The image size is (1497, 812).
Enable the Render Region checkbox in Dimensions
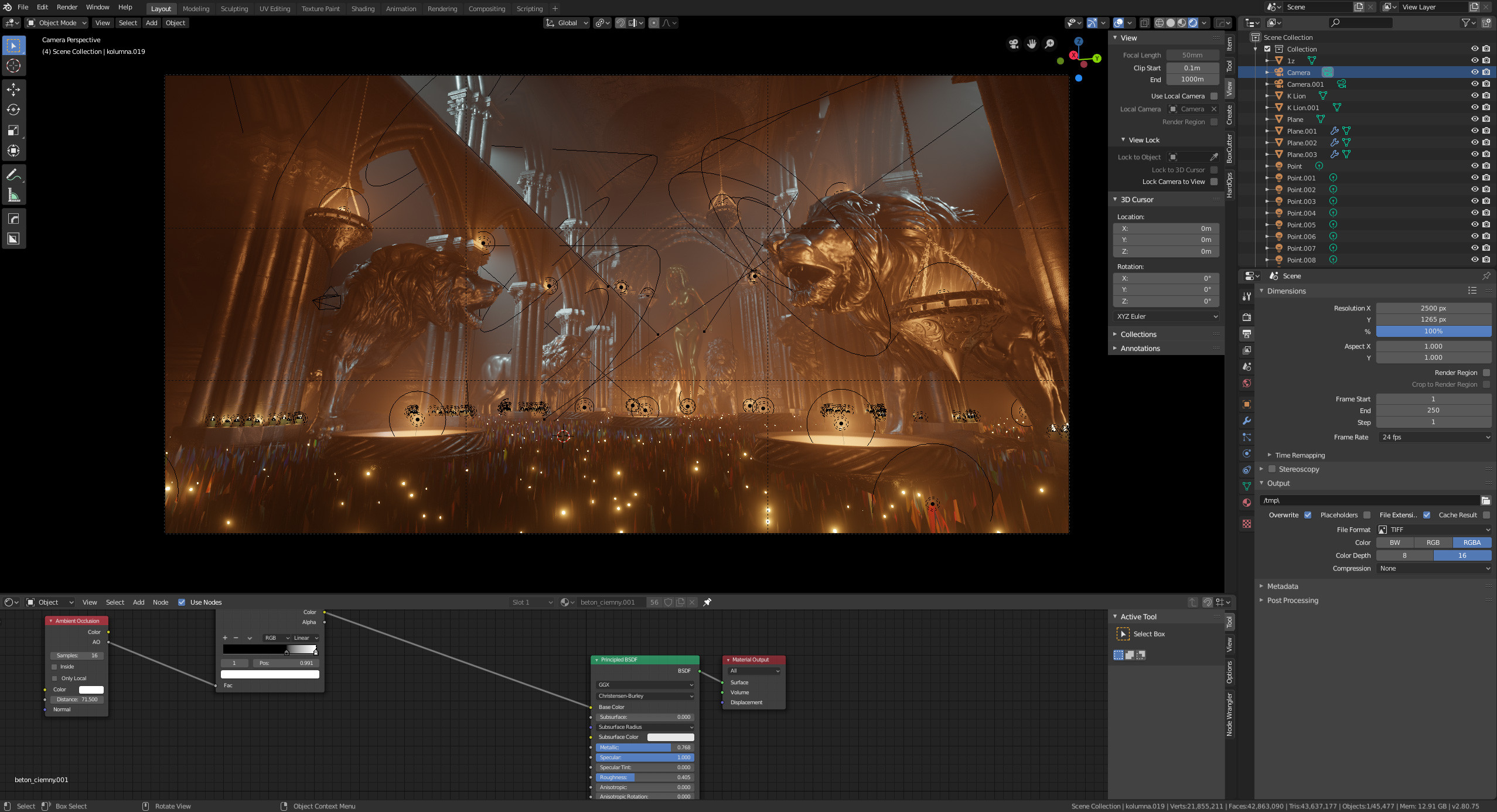click(x=1486, y=373)
